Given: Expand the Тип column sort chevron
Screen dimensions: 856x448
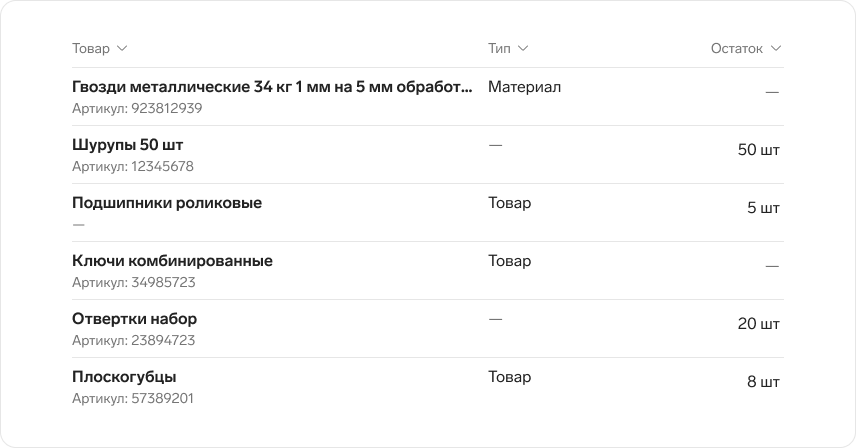Looking at the screenshot, I should [522, 49].
